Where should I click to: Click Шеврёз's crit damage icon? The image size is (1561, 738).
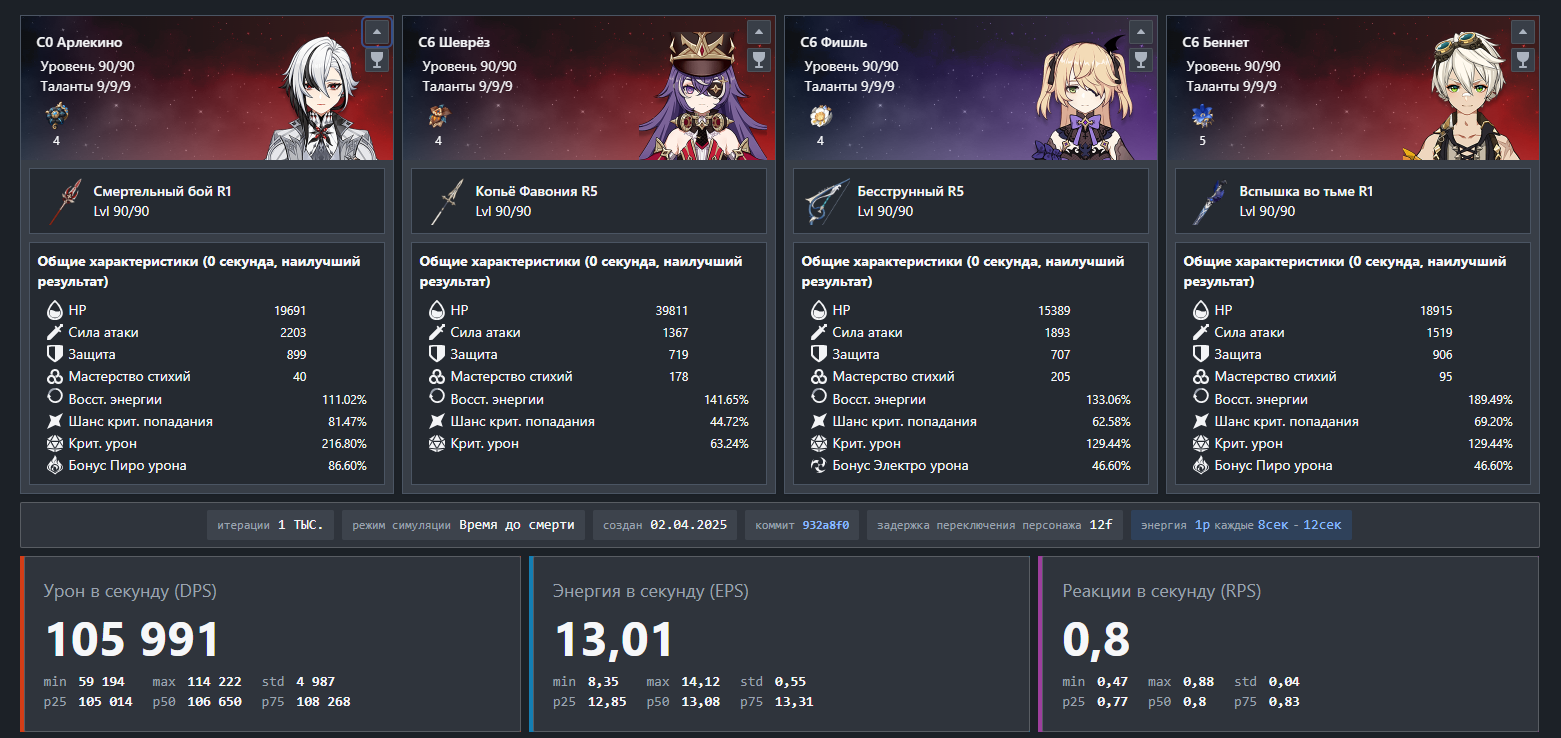(x=437, y=443)
